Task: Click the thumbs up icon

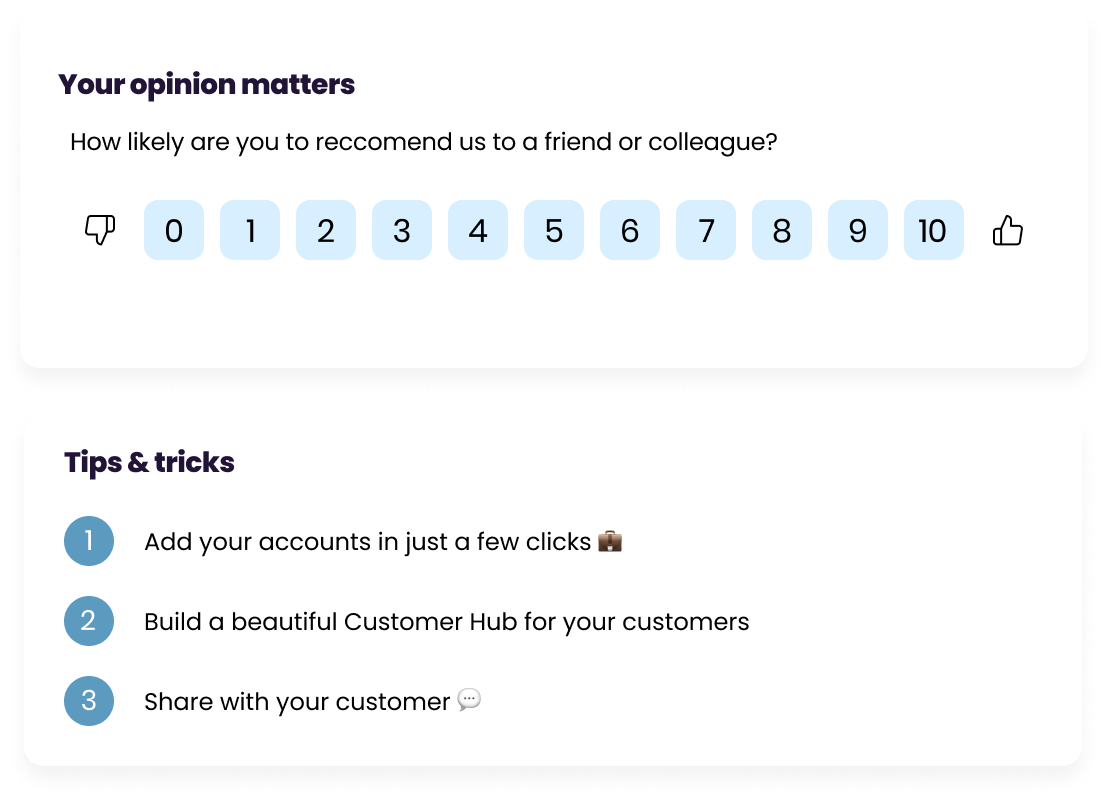Action: [1007, 231]
